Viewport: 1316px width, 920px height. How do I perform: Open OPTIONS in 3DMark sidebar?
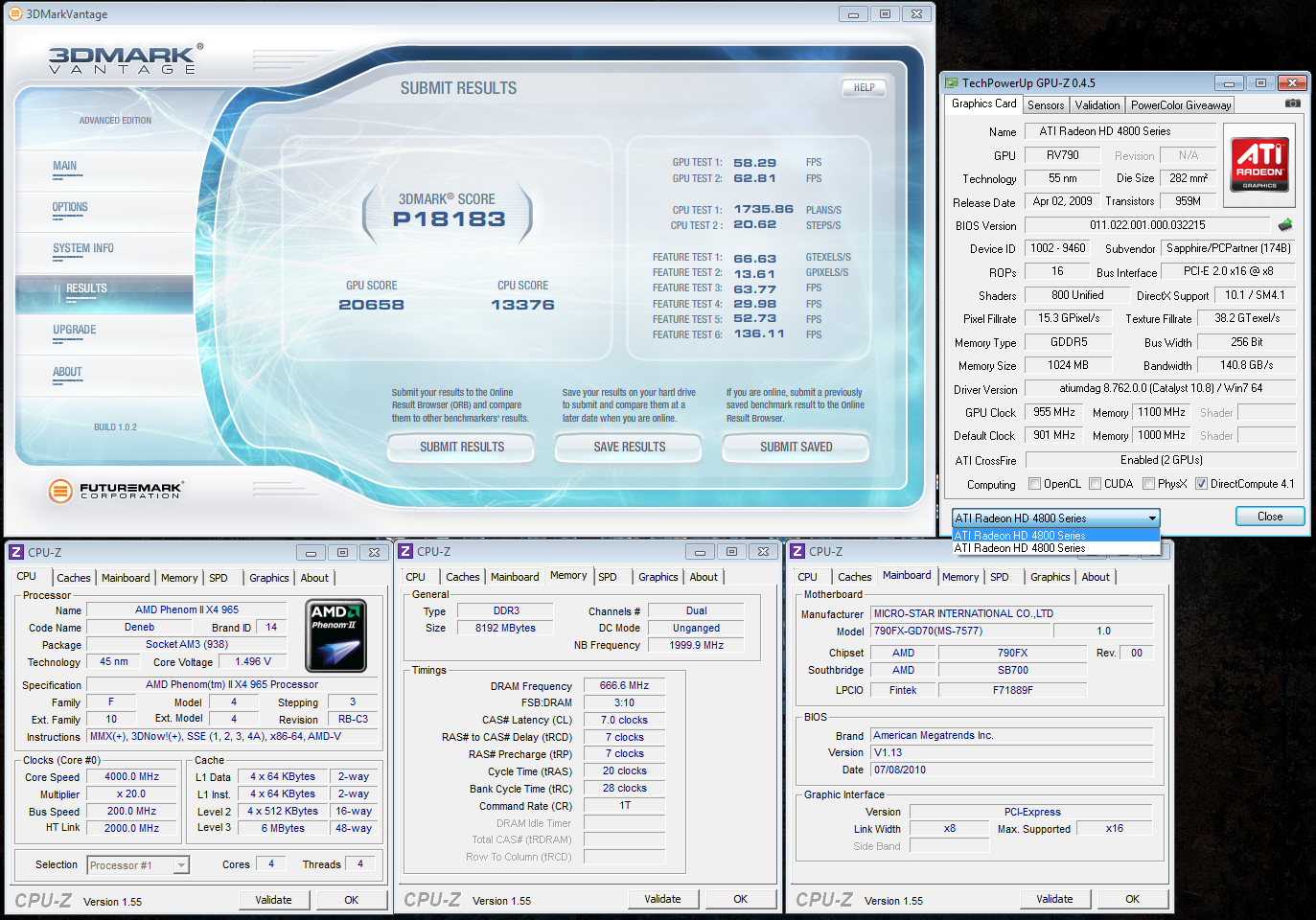coord(70,207)
